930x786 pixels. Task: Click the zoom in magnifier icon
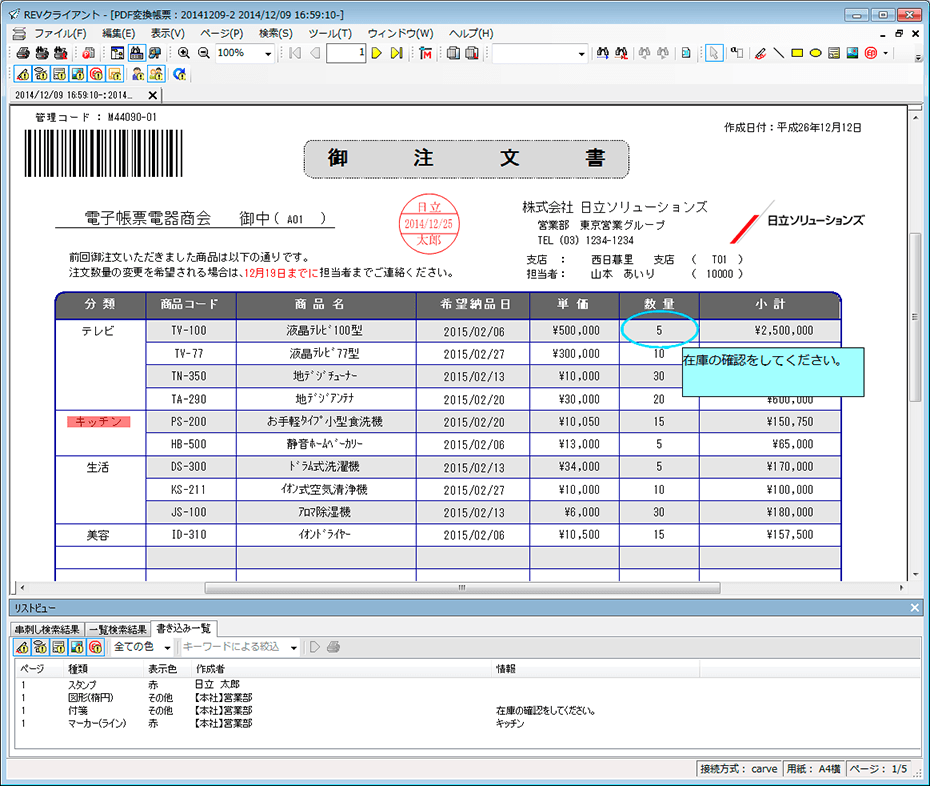184,53
